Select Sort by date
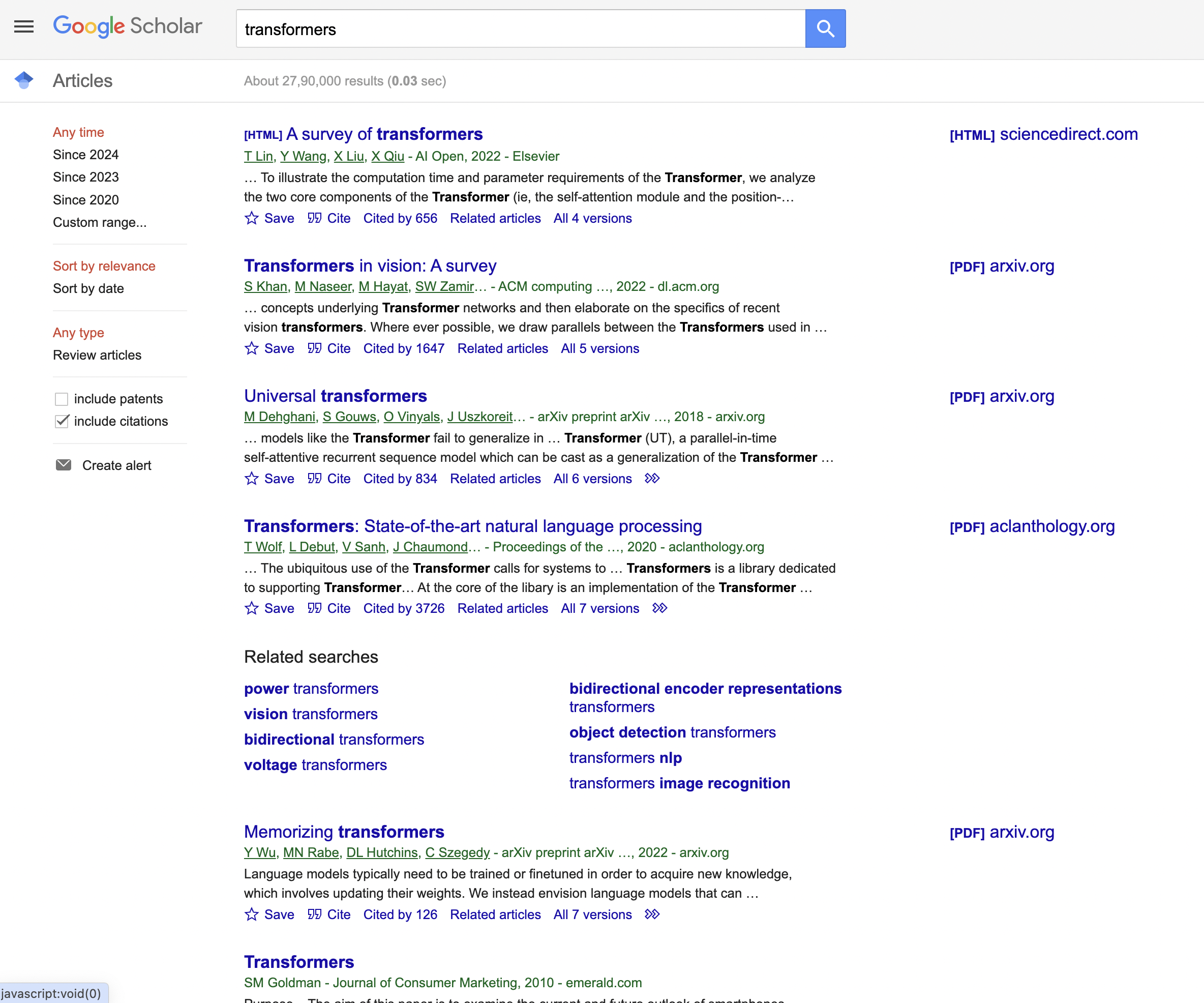Image resolution: width=1204 pixels, height=1003 pixels. coord(88,288)
